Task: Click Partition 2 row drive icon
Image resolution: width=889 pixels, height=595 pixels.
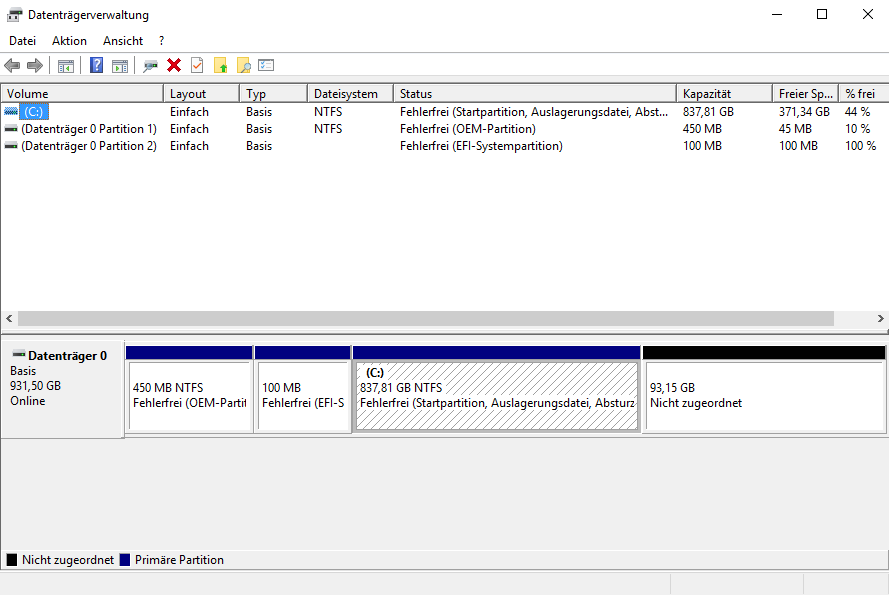Action: click(x=11, y=146)
